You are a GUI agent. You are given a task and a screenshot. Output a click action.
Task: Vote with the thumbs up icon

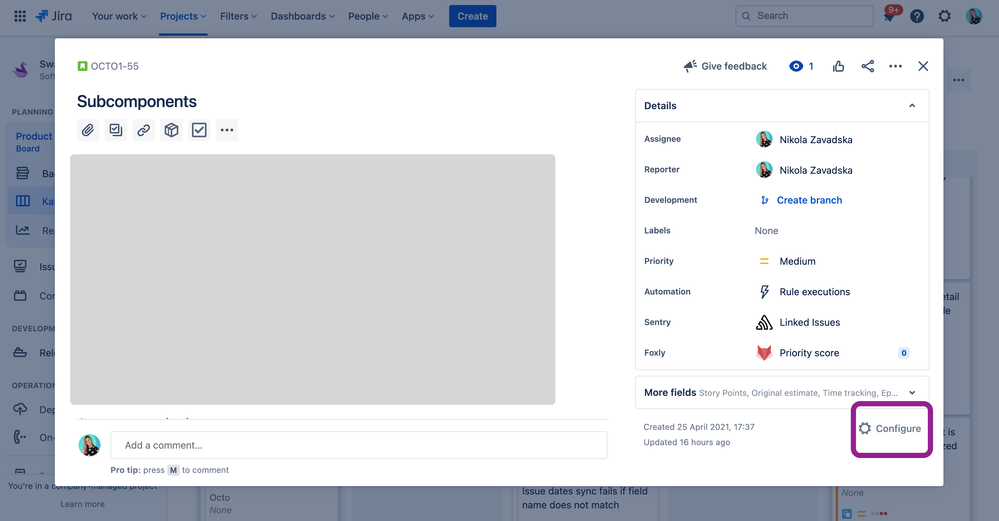click(x=838, y=66)
